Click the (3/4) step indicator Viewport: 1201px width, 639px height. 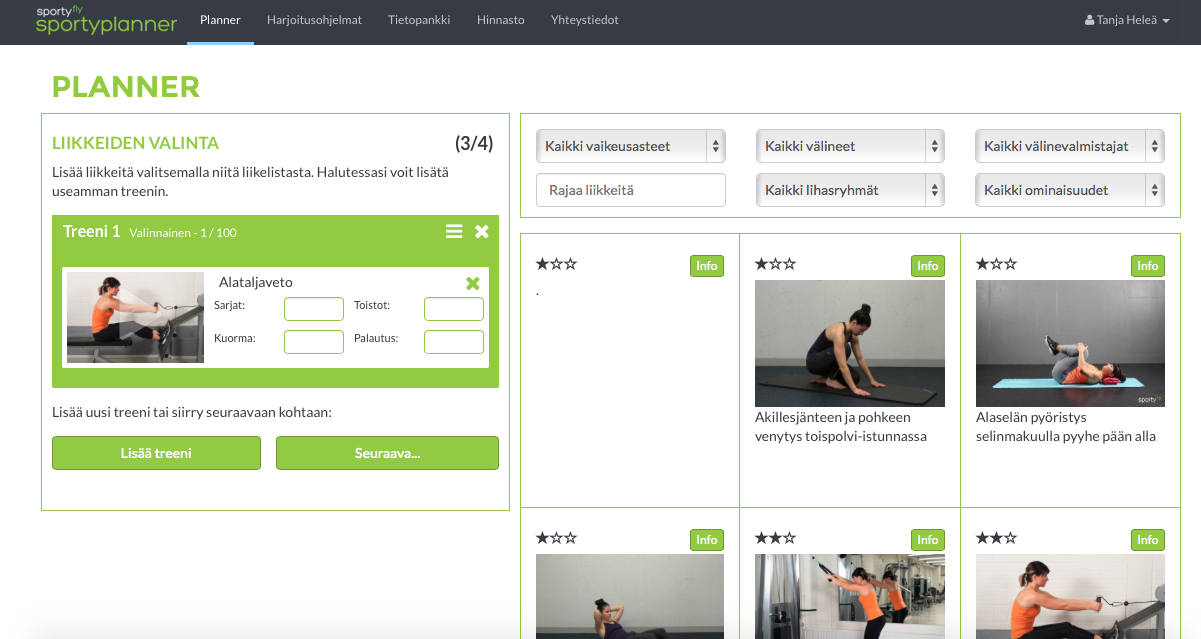tap(474, 143)
